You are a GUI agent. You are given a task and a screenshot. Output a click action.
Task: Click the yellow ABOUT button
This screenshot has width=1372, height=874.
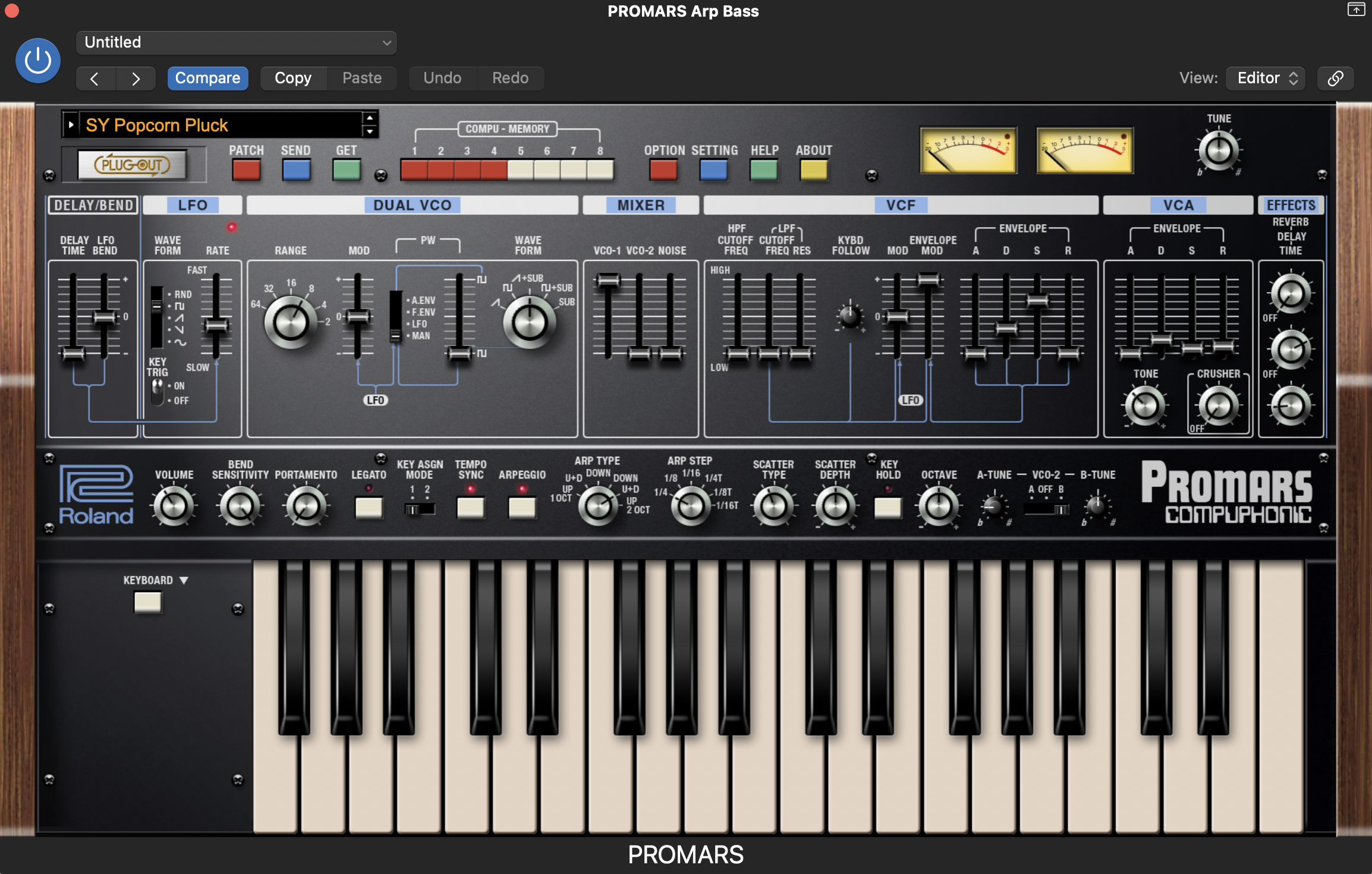(x=814, y=170)
